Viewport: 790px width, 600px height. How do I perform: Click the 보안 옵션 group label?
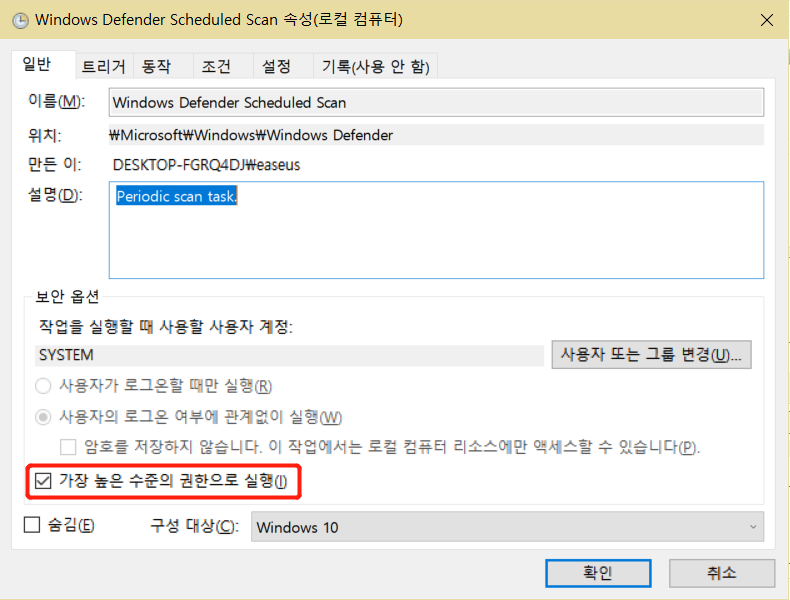(x=67, y=296)
